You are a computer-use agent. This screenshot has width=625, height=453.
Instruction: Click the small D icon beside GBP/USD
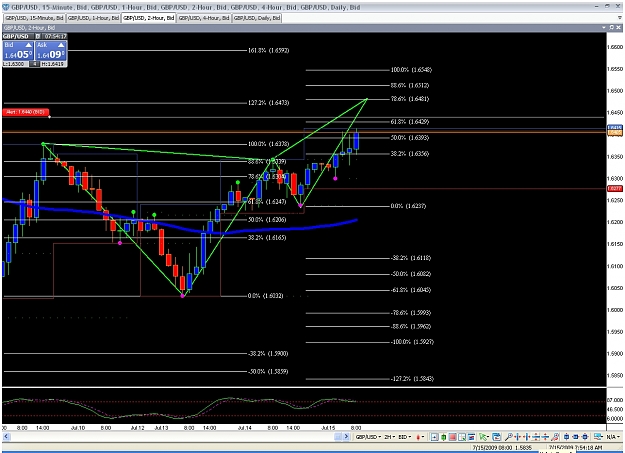(x=38, y=36)
